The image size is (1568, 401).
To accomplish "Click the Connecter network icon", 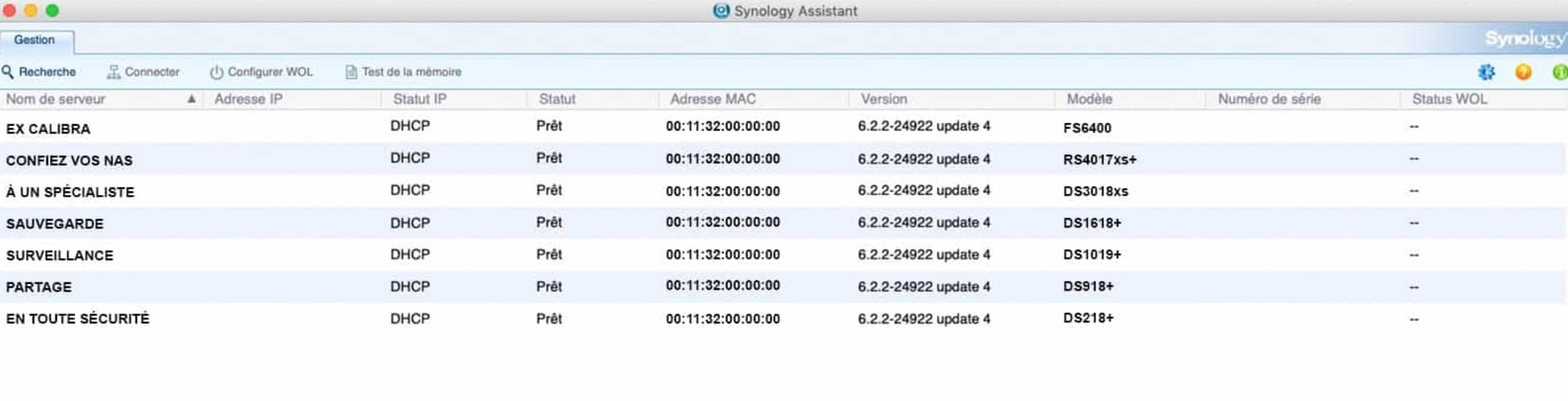I will pyautogui.click(x=113, y=72).
